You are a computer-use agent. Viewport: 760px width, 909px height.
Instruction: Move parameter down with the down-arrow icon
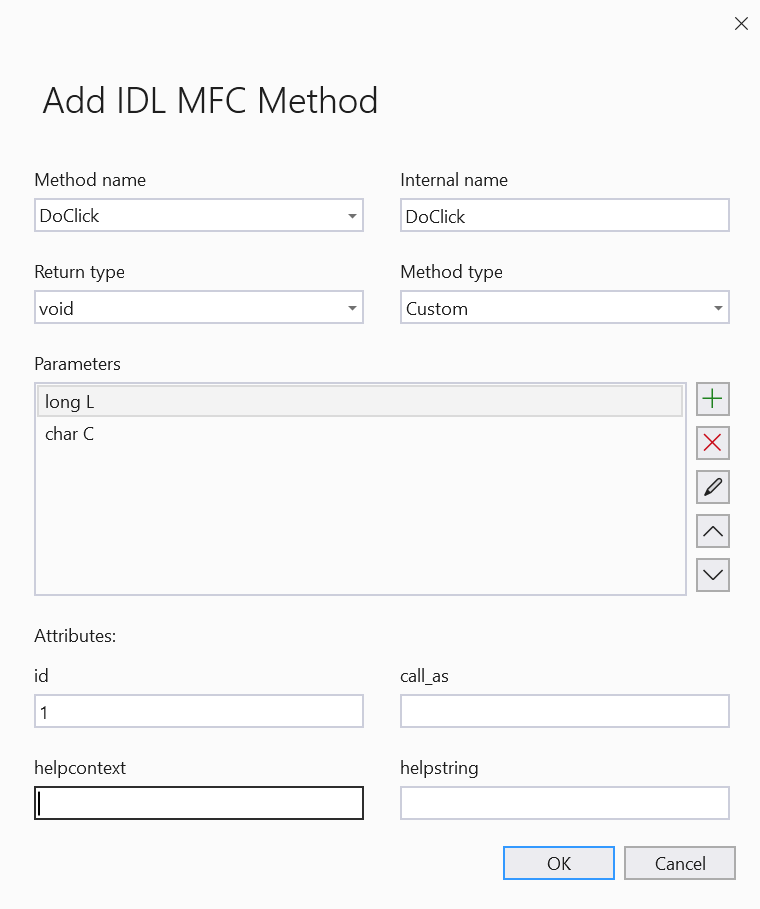click(x=712, y=574)
